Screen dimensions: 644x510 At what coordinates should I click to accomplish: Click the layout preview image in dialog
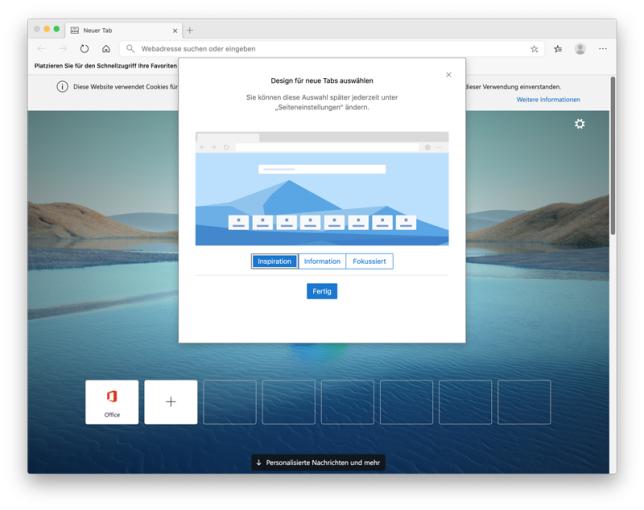(322, 188)
